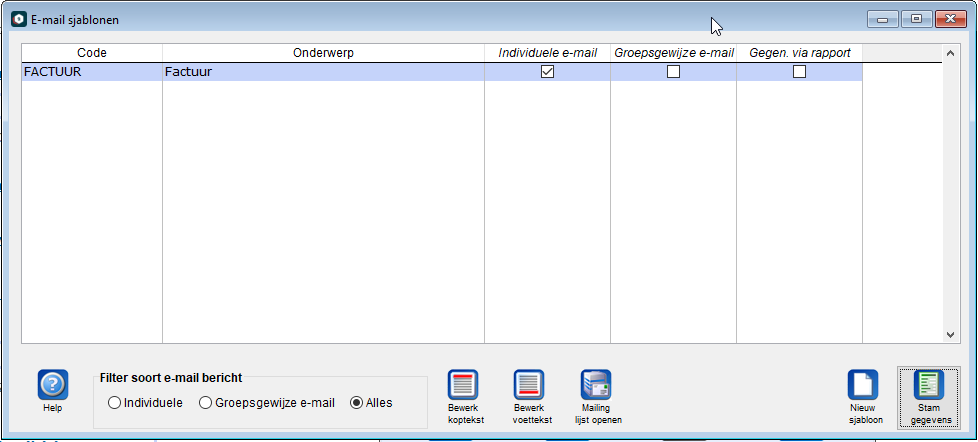This screenshot has width=978, height=442.
Task: Click the Onderwerp column header
Action: [x=323, y=53]
